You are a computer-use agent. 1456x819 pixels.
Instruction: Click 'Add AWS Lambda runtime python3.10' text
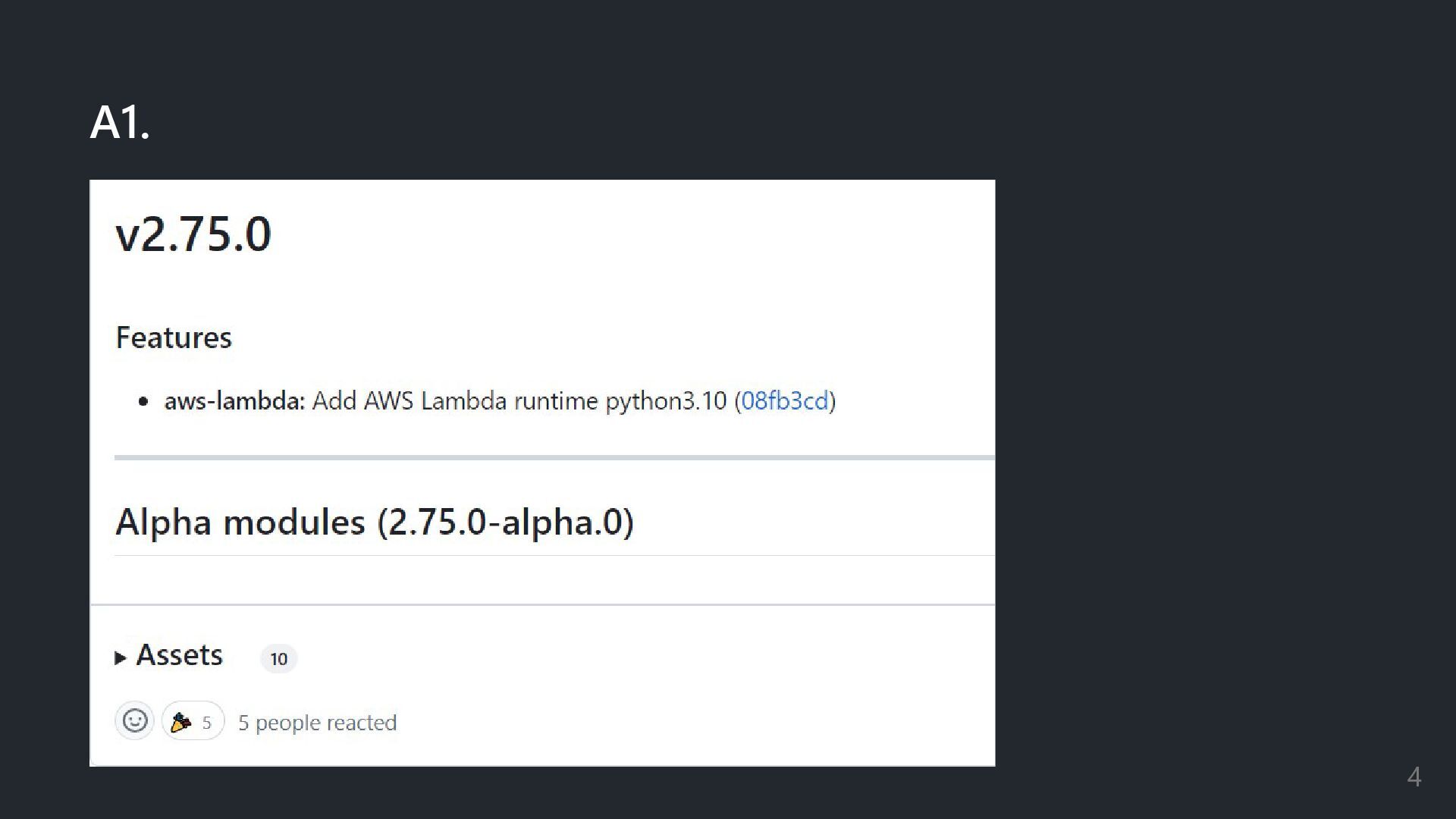(x=519, y=400)
